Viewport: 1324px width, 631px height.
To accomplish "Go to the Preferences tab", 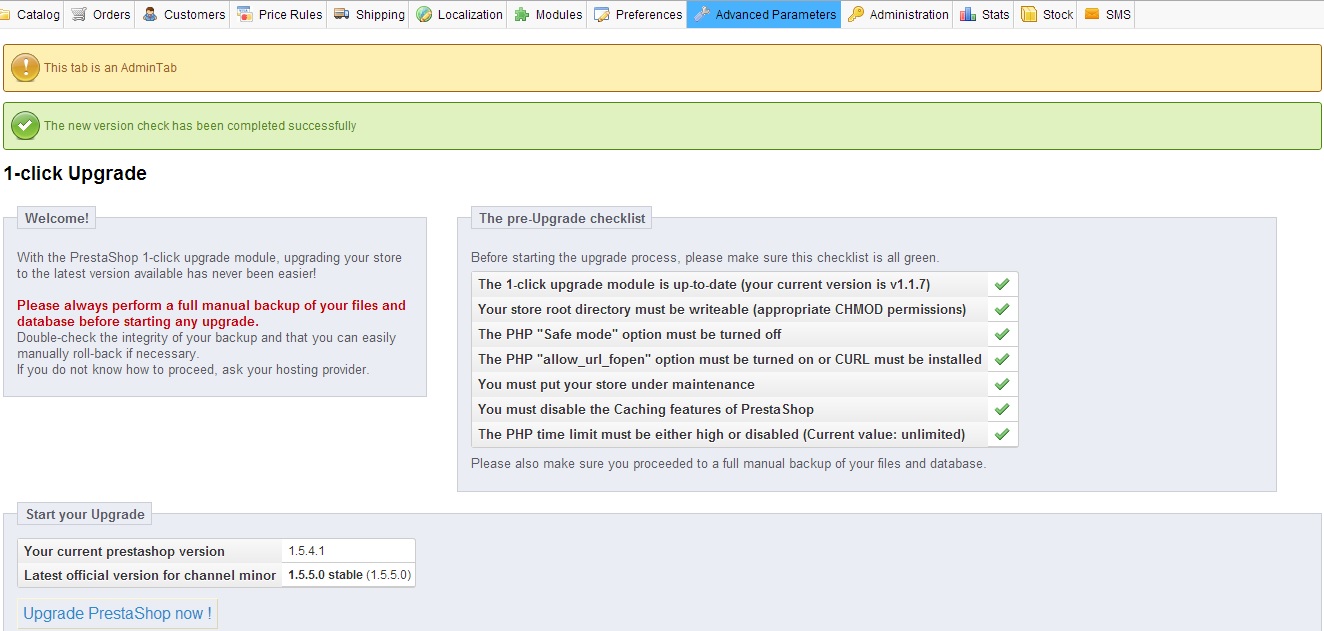I will point(638,14).
